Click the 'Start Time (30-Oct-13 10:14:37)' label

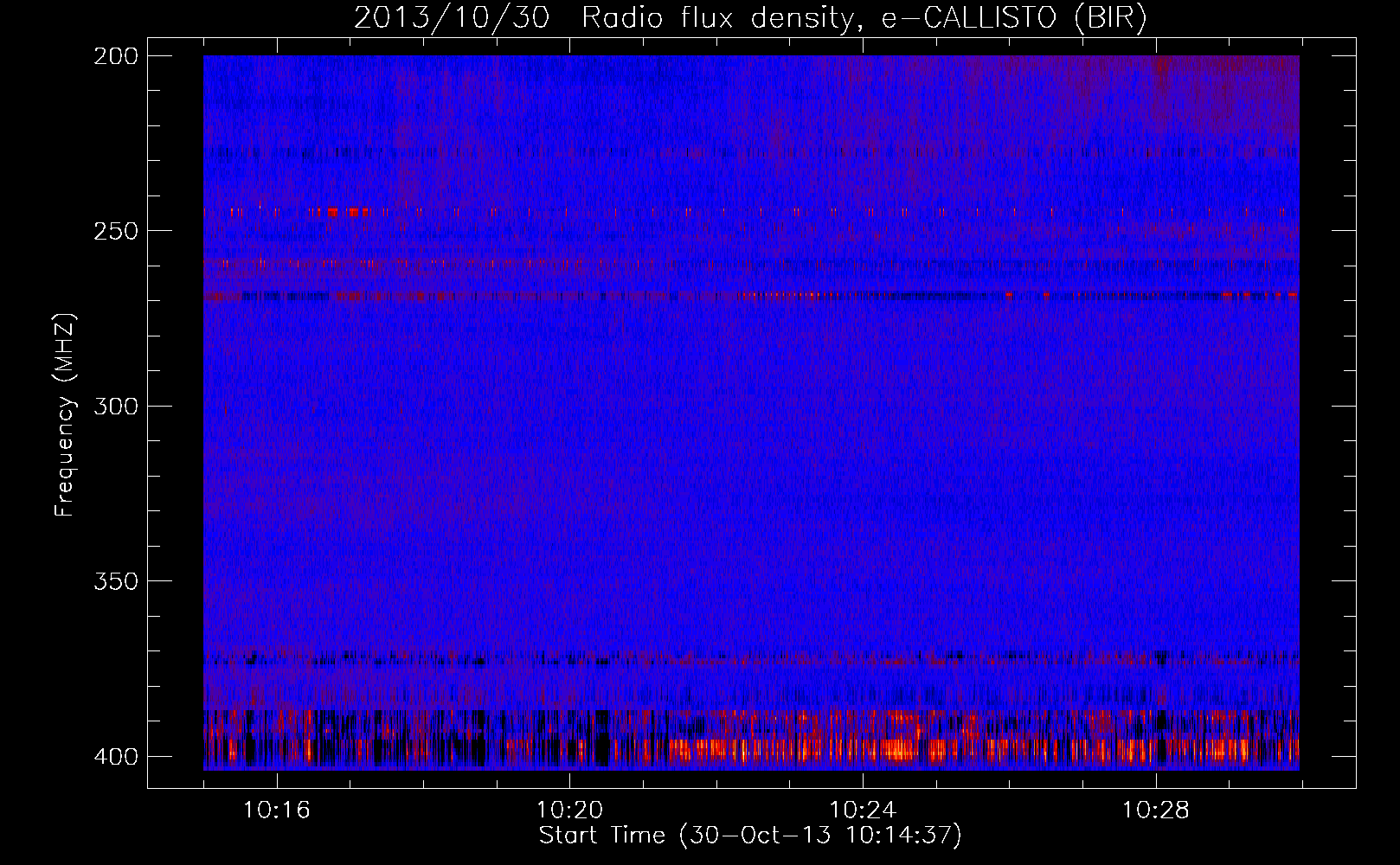click(750, 836)
